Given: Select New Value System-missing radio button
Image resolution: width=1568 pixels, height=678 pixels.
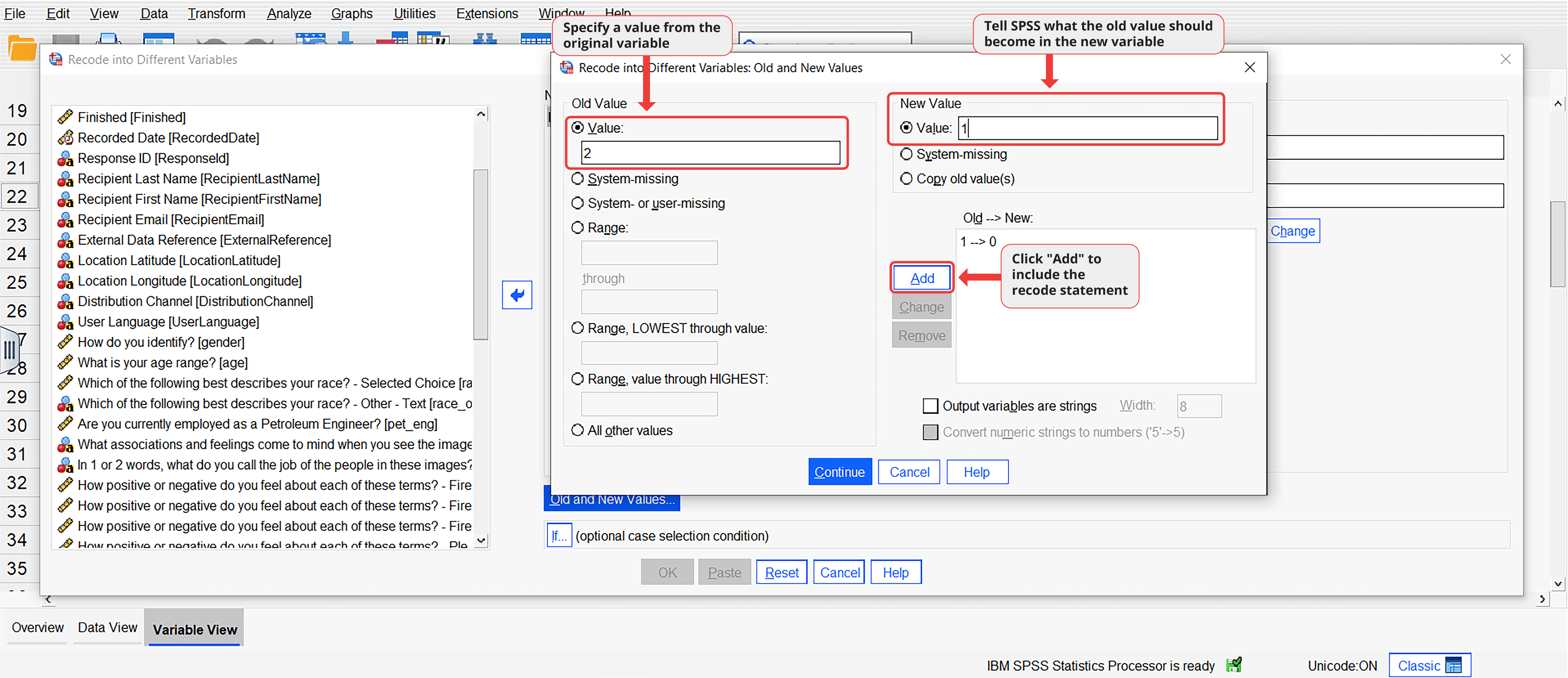Looking at the screenshot, I should pyautogui.click(x=906, y=154).
